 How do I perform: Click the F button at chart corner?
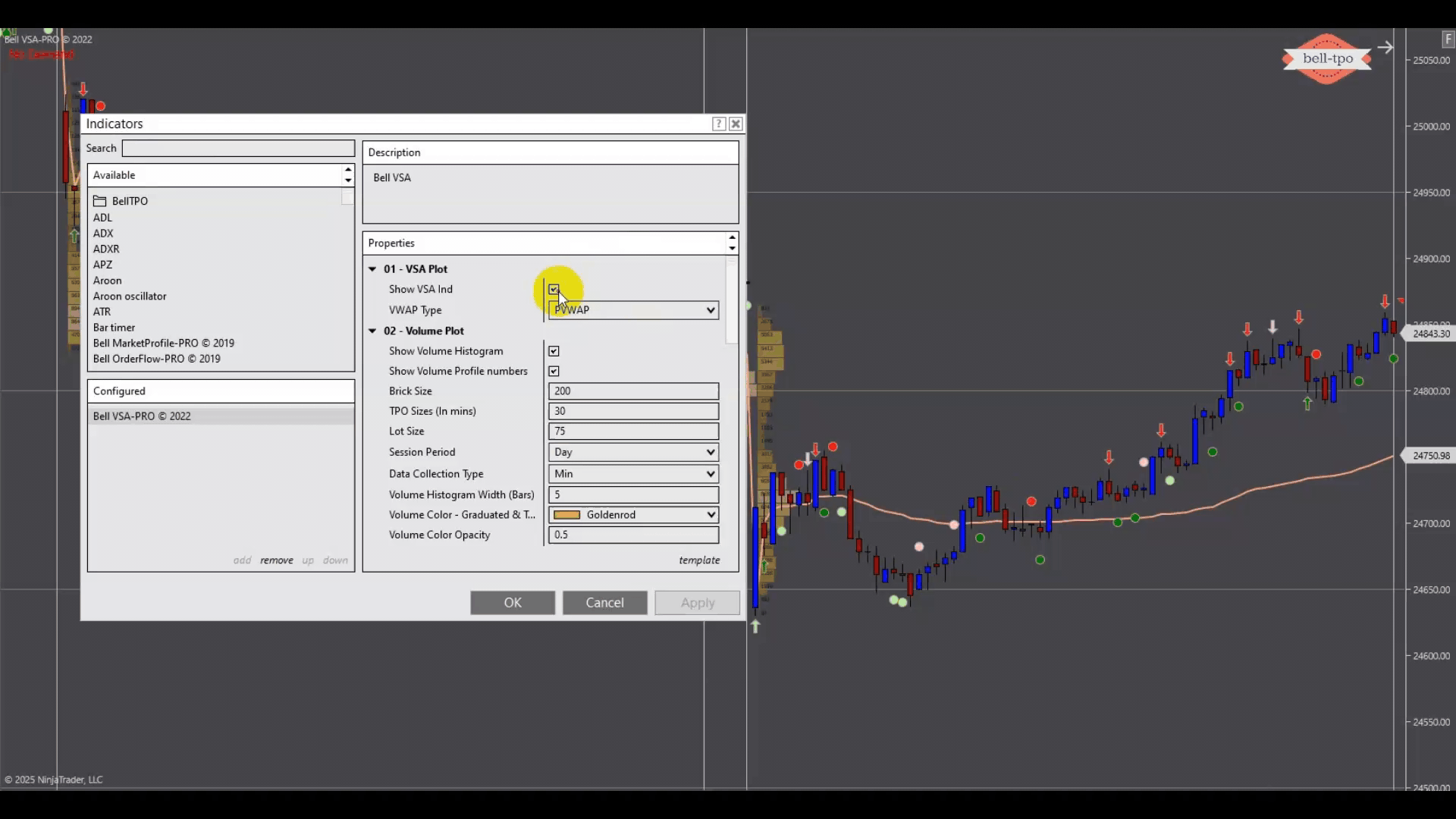coord(1448,39)
